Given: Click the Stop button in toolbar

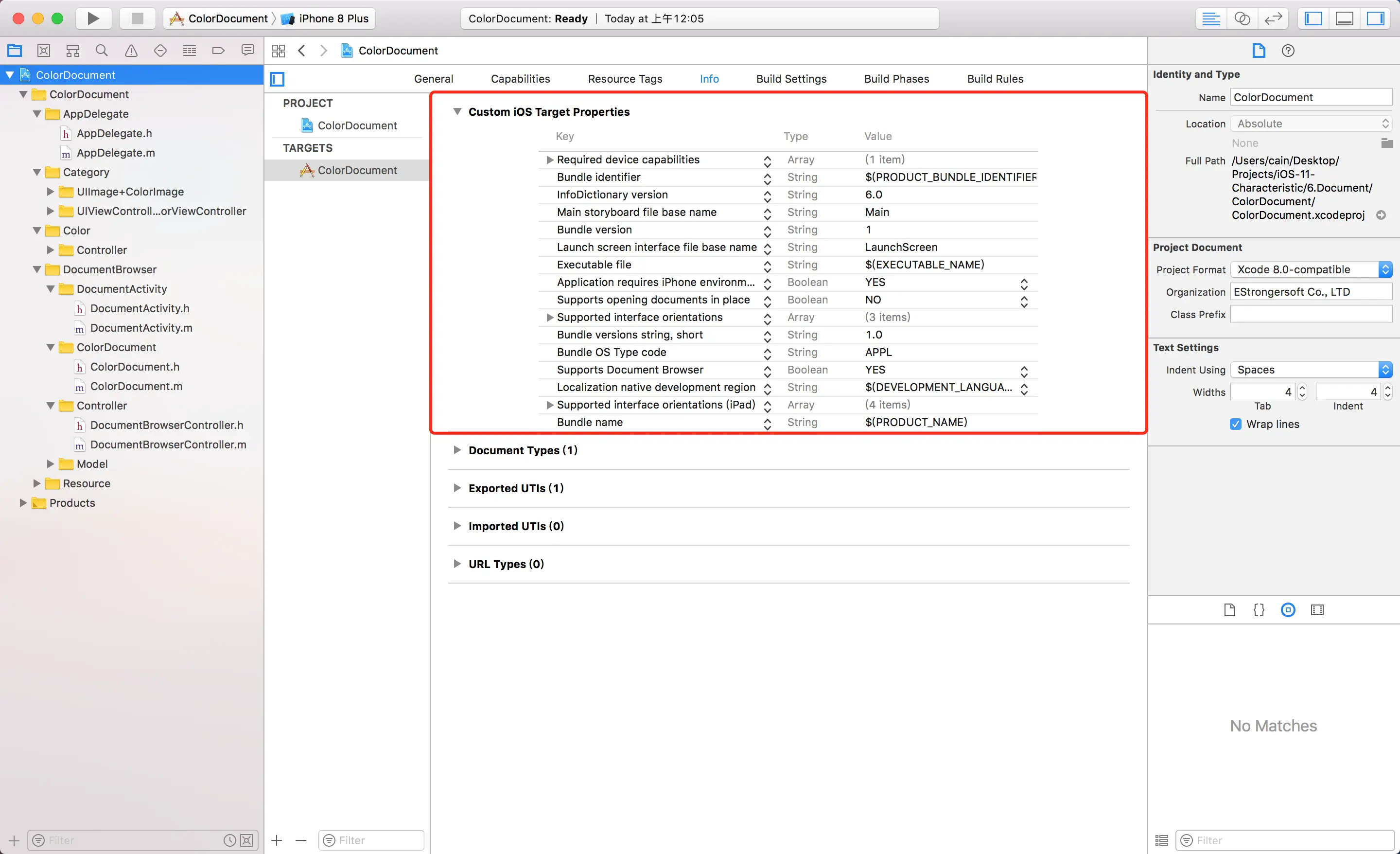Looking at the screenshot, I should (x=137, y=18).
